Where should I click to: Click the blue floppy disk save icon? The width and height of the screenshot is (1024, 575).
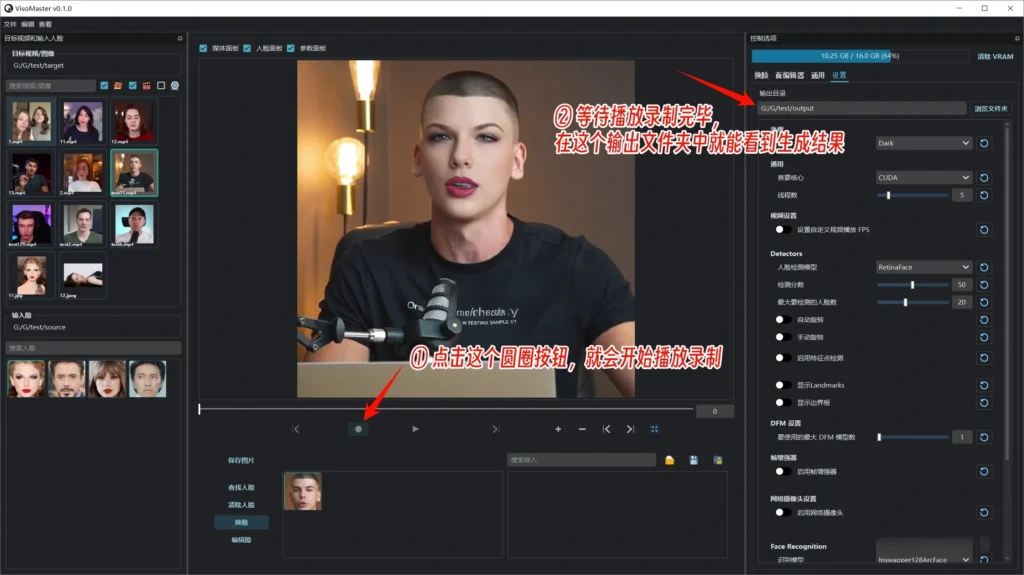(x=693, y=460)
